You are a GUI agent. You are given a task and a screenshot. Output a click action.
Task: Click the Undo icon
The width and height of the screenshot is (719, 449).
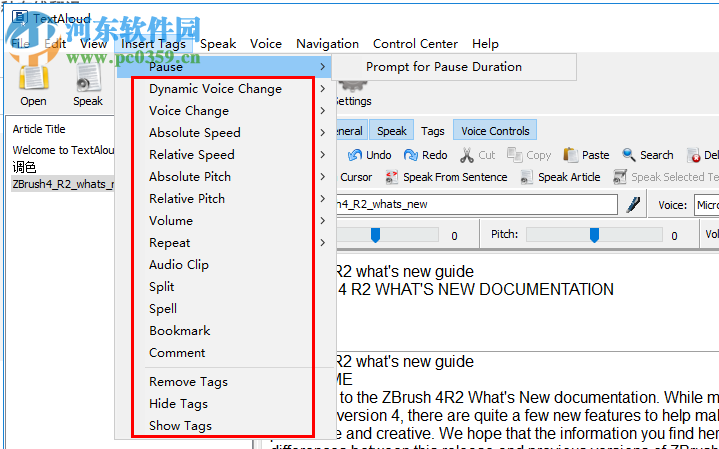[354, 155]
